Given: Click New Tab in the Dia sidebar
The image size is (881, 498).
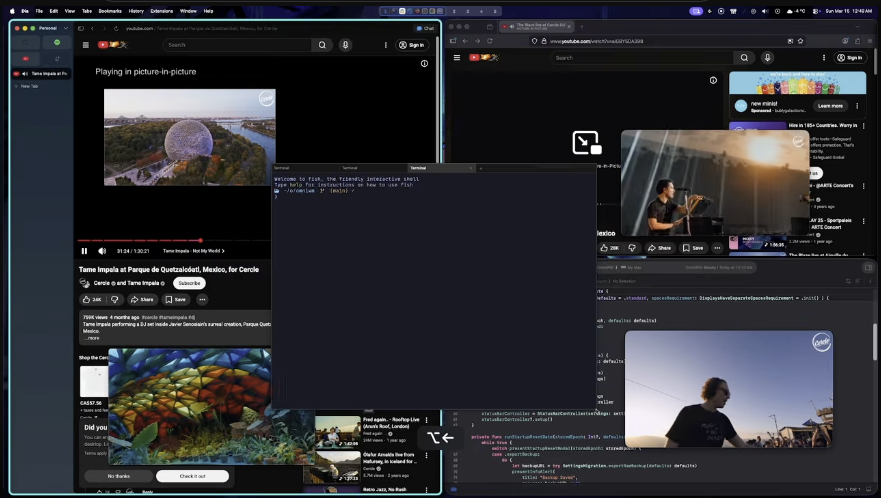Looking at the screenshot, I should click(x=26, y=86).
